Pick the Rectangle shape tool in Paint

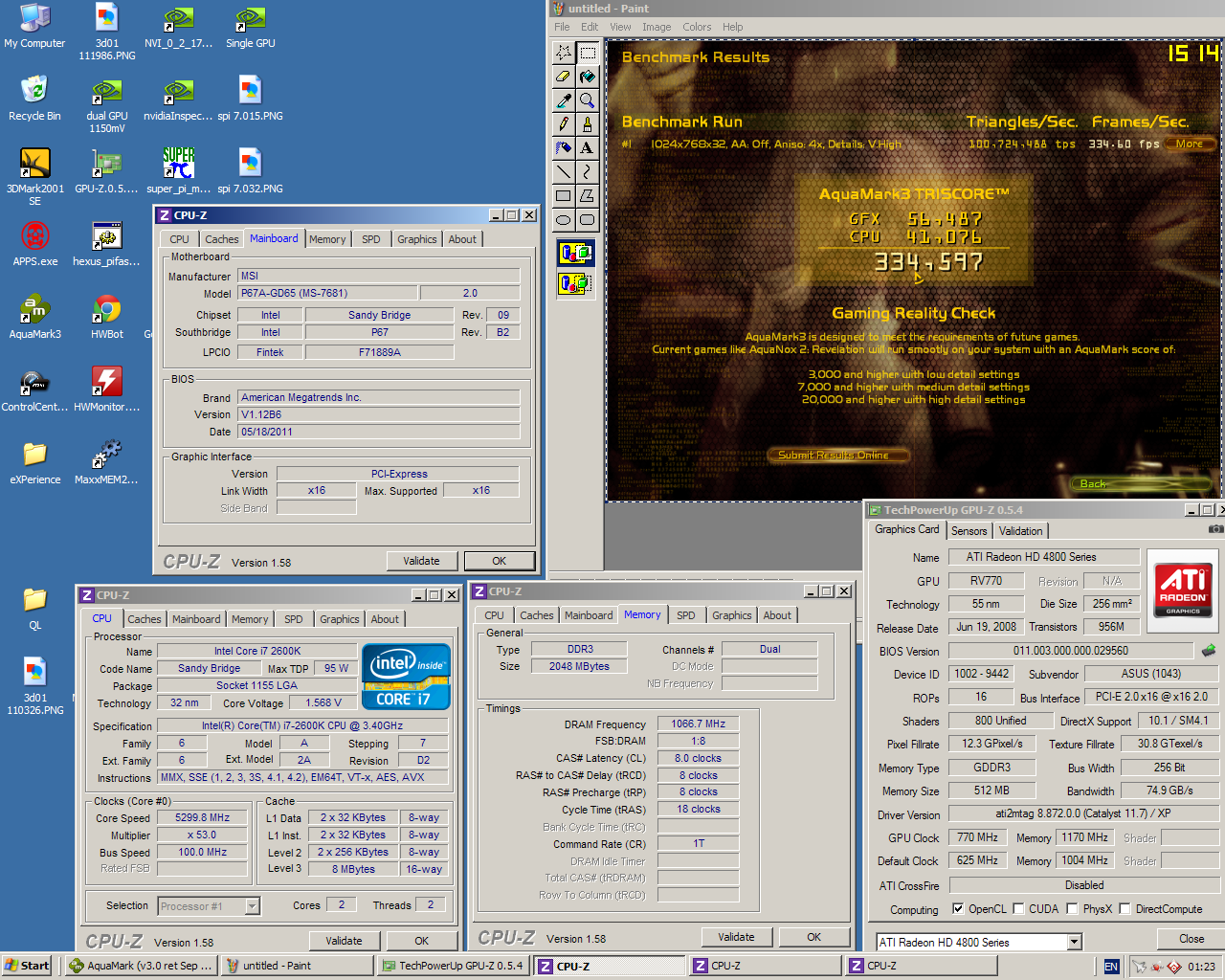pyautogui.click(x=564, y=196)
